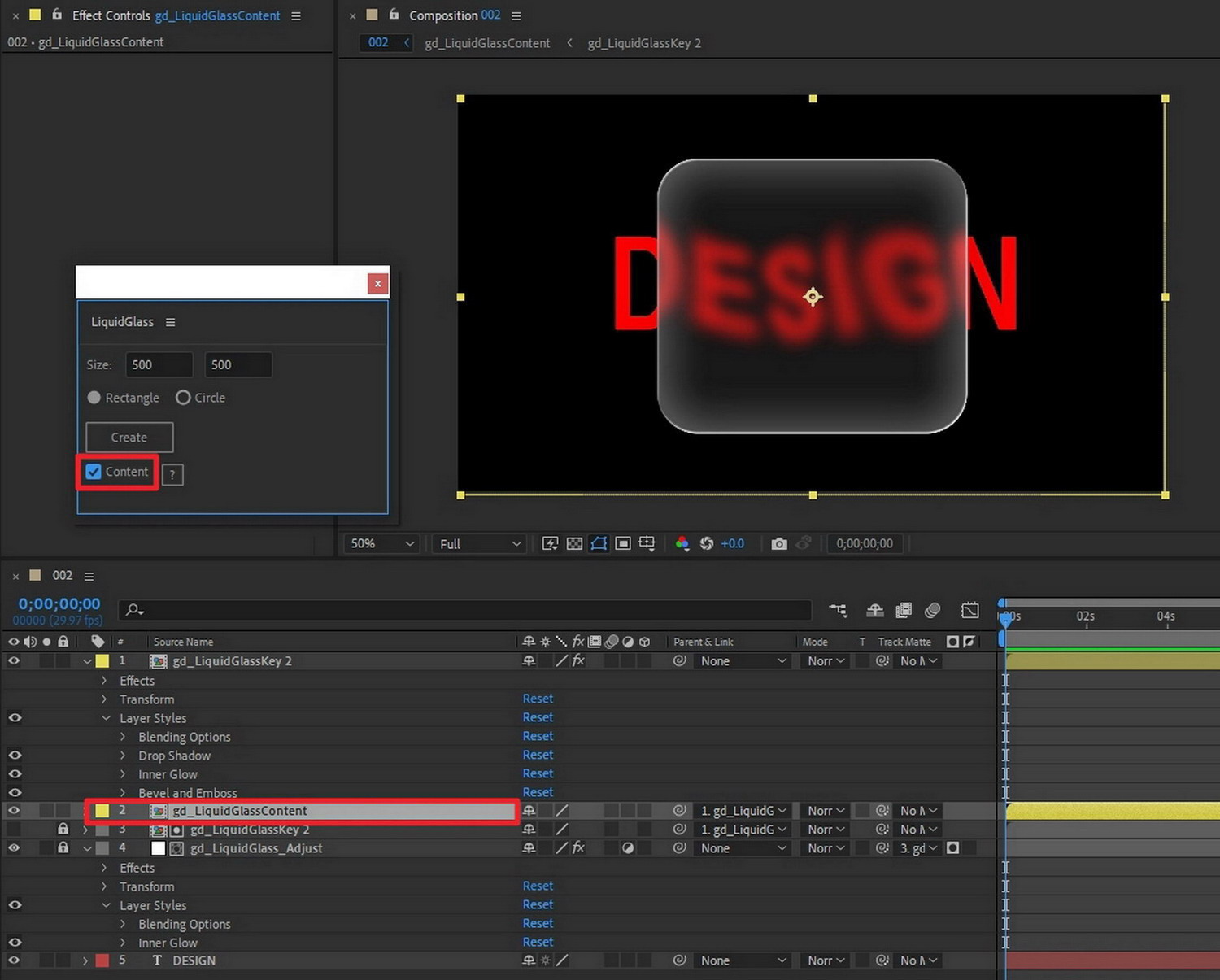
Task: Click the label tag column header icon
Action: click(98, 642)
